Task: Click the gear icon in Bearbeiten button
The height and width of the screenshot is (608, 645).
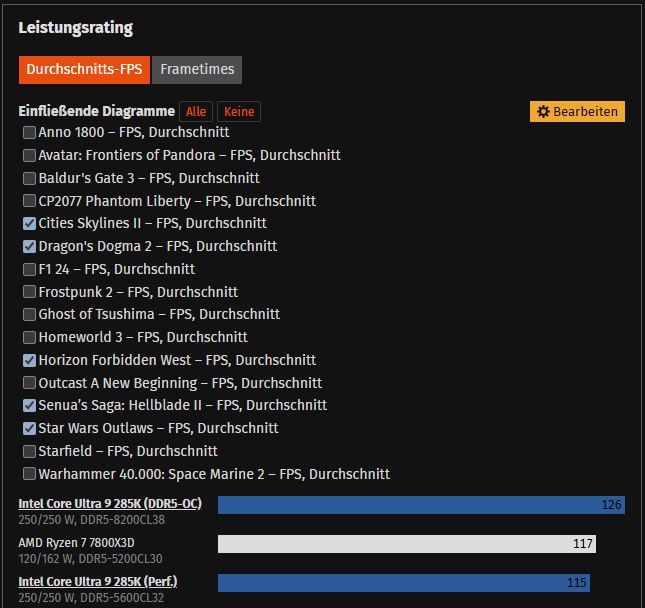Action: pyautogui.click(x=544, y=111)
